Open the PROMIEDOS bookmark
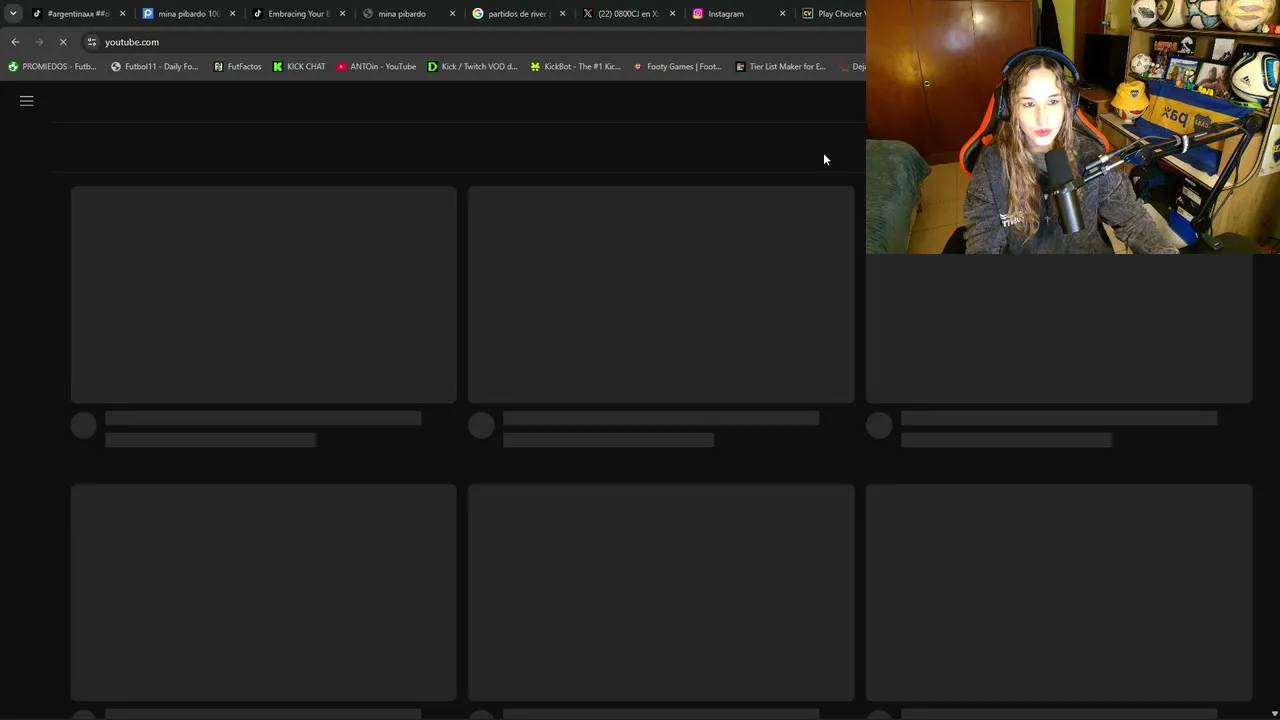Screen dimensions: 1280x720 52,67
